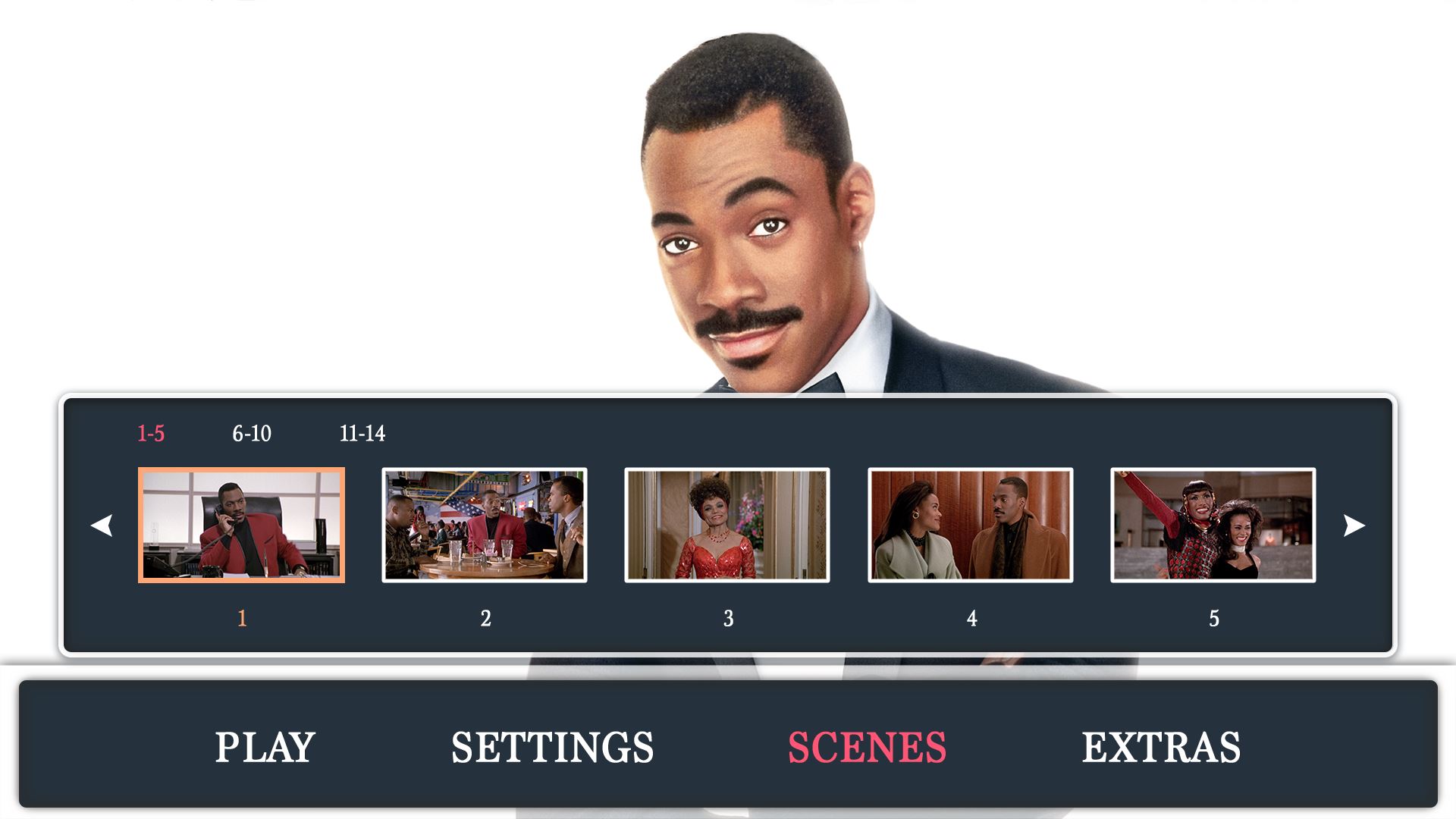Click the left arrow to previous scenes
1456x819 pixels.
point(102,525)
